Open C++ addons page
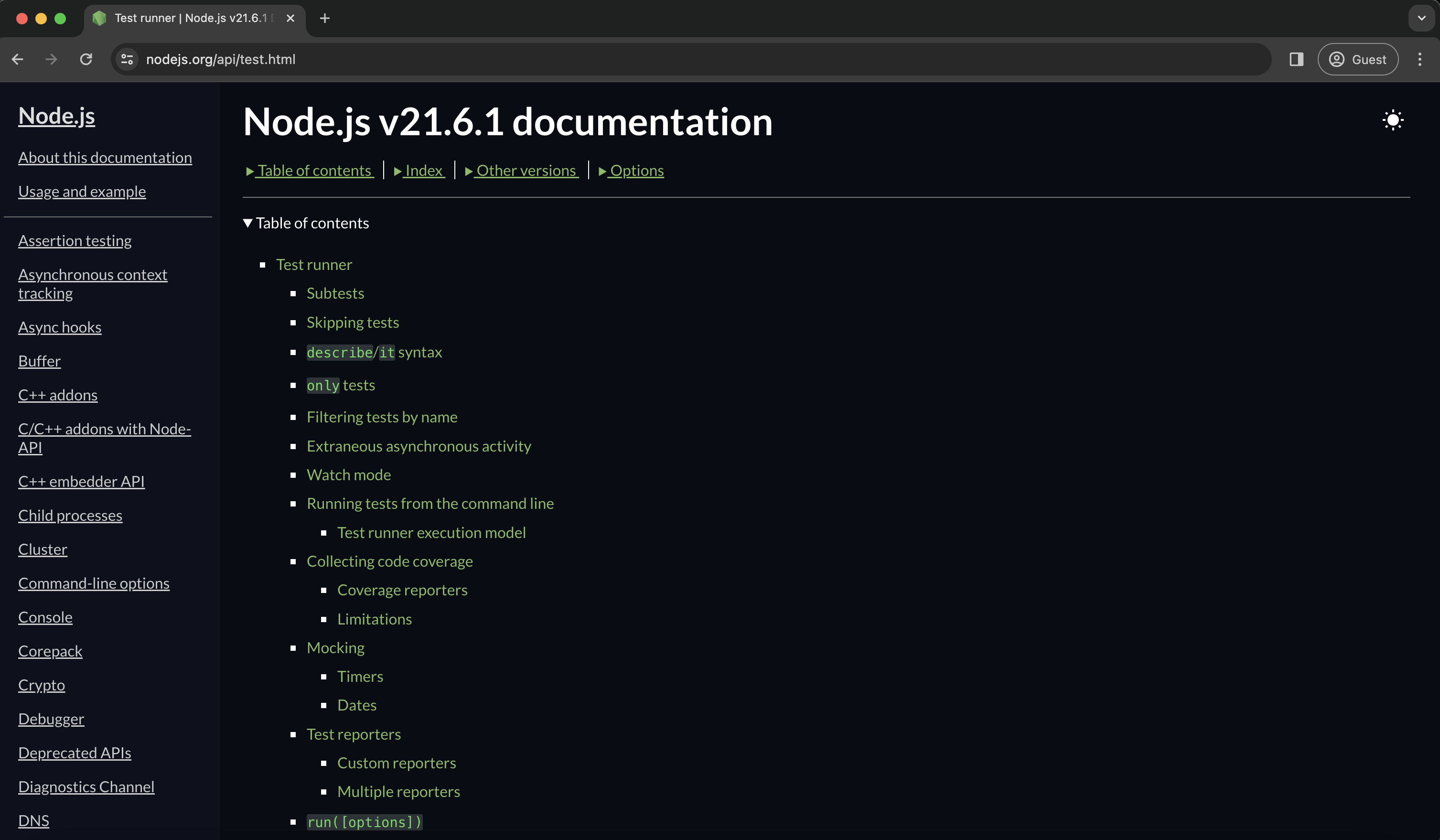 click(58, 395)
